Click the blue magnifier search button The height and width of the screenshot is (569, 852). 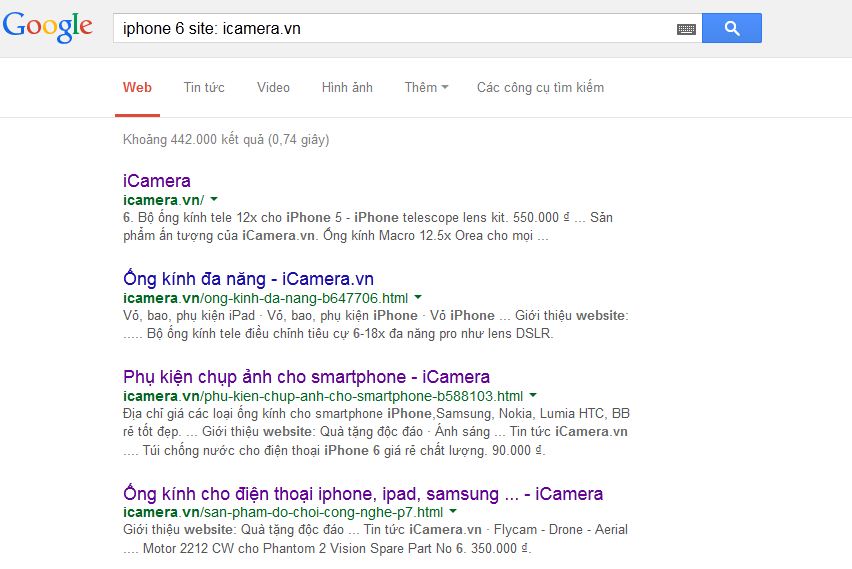[732, 28]
